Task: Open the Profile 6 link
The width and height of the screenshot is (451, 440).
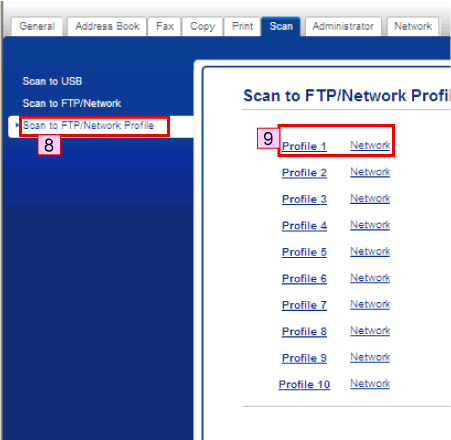Action: (304, 278)
